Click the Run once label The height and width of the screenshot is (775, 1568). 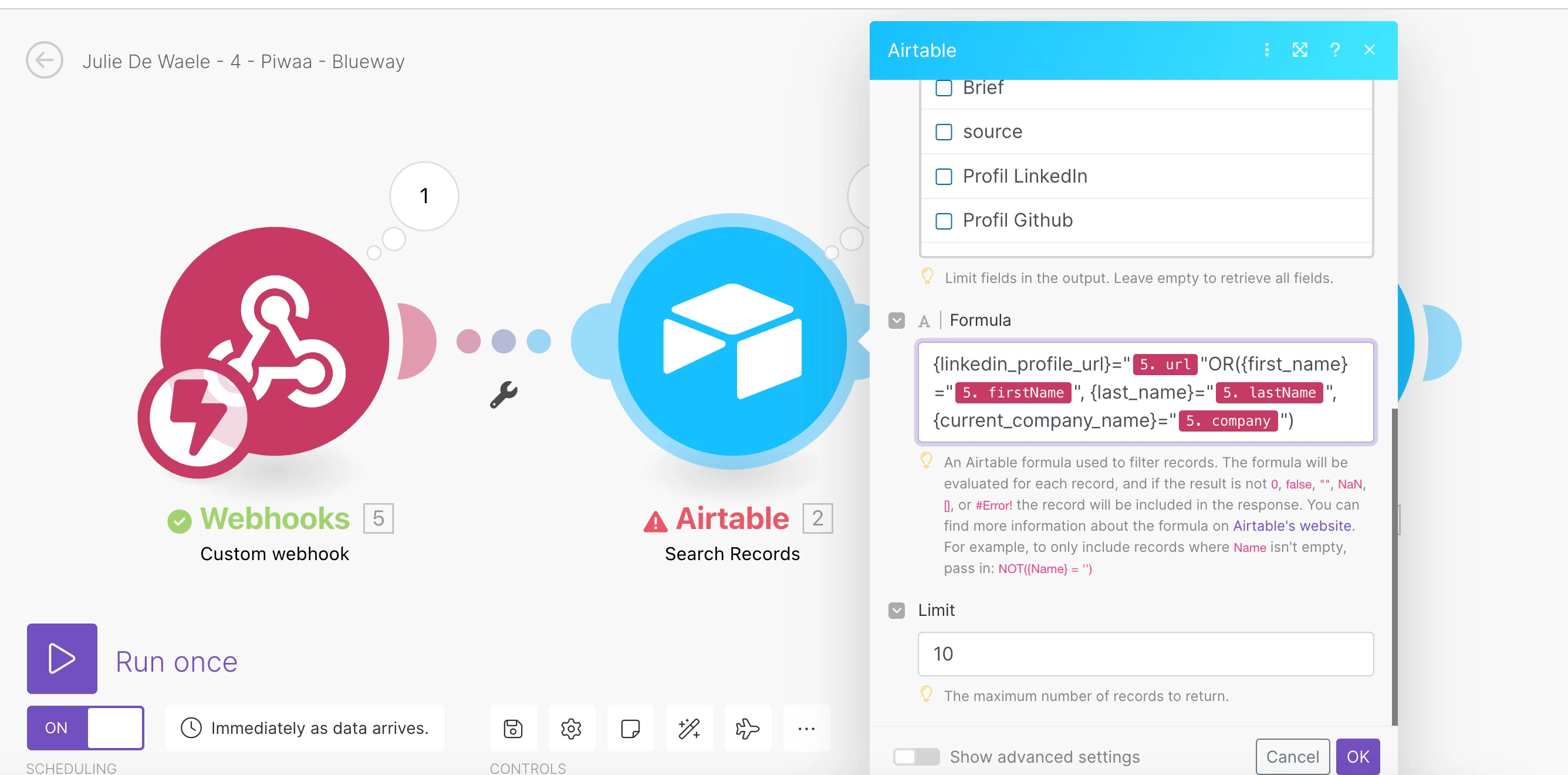coord(177,662)
